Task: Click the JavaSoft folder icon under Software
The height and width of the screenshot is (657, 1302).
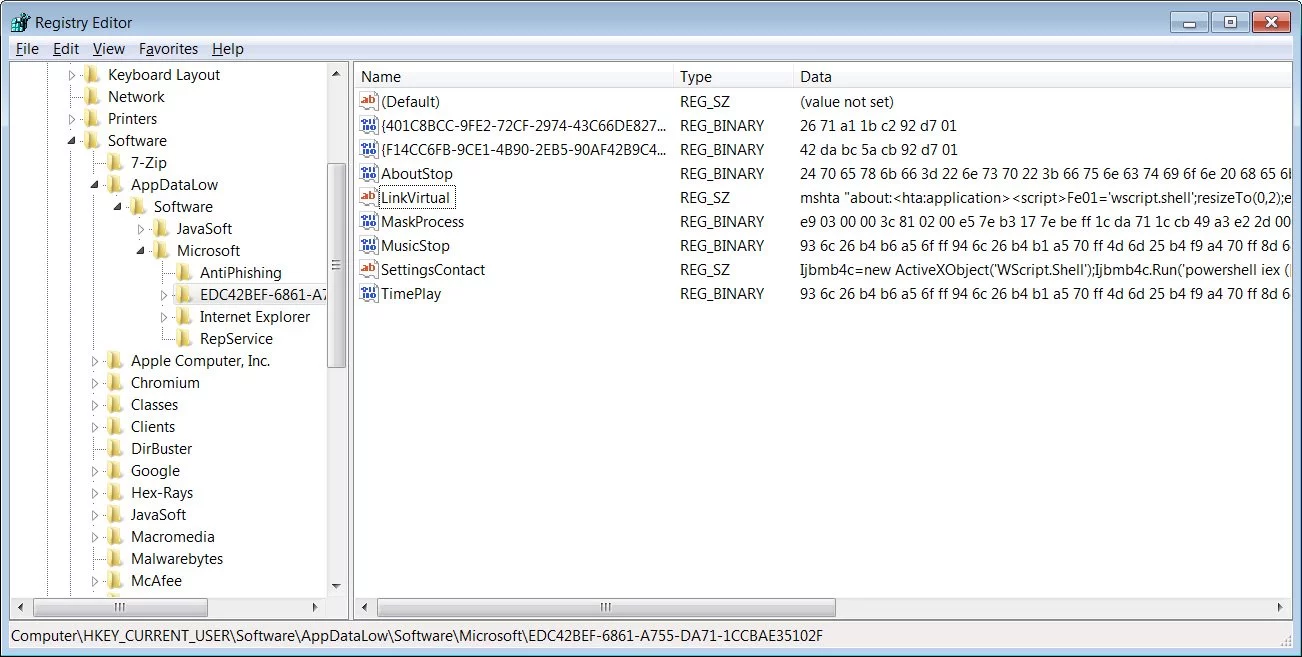Action: coord(162,229)
